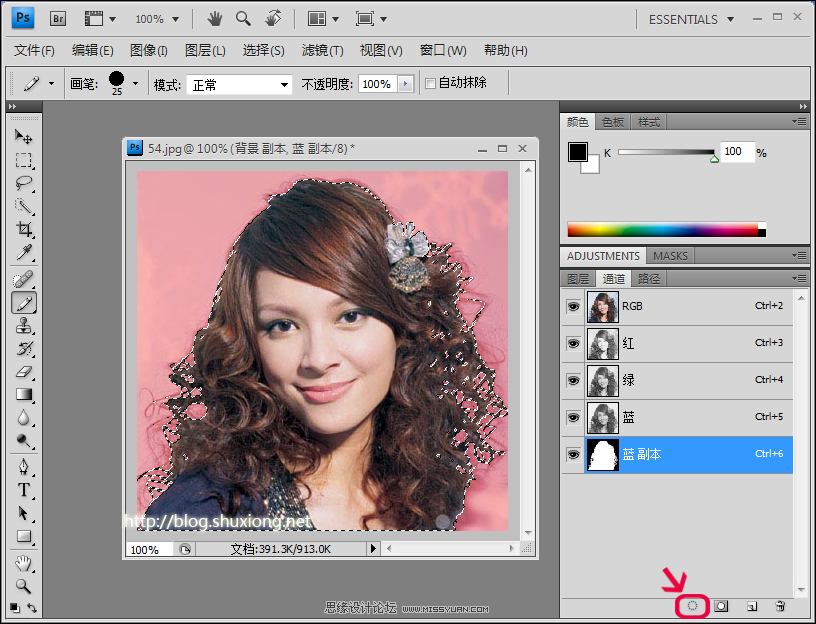Select the Lasso tool
Viewport: 816px width, 624px height.
pos(23,183)
